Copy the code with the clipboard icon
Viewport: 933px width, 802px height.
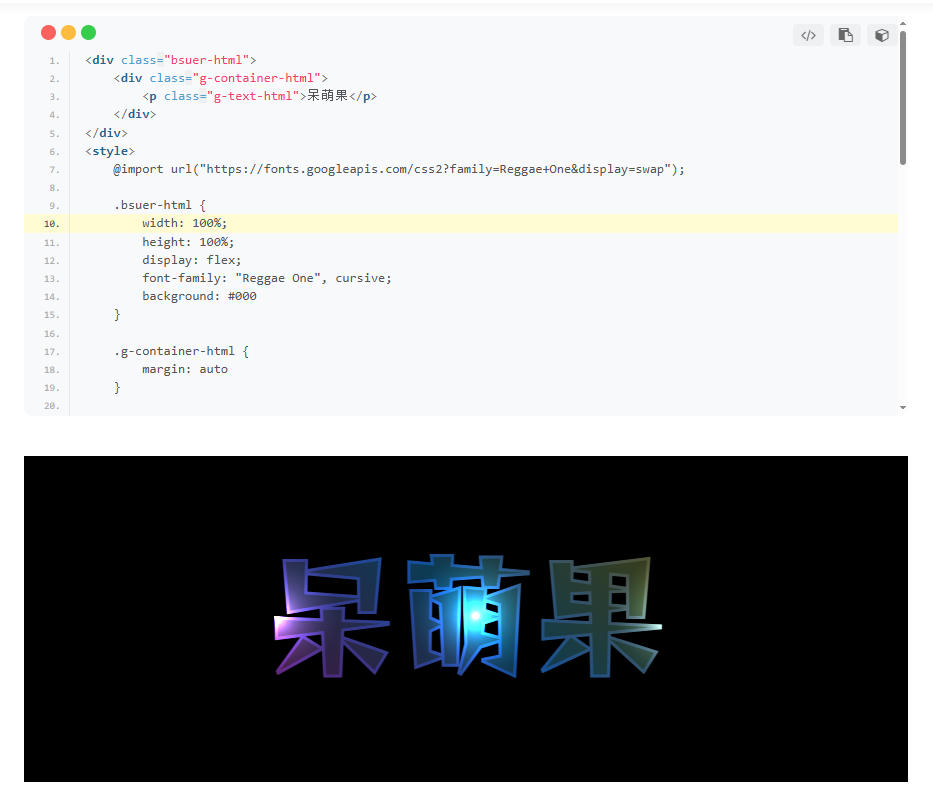click(x=845, y=35)
